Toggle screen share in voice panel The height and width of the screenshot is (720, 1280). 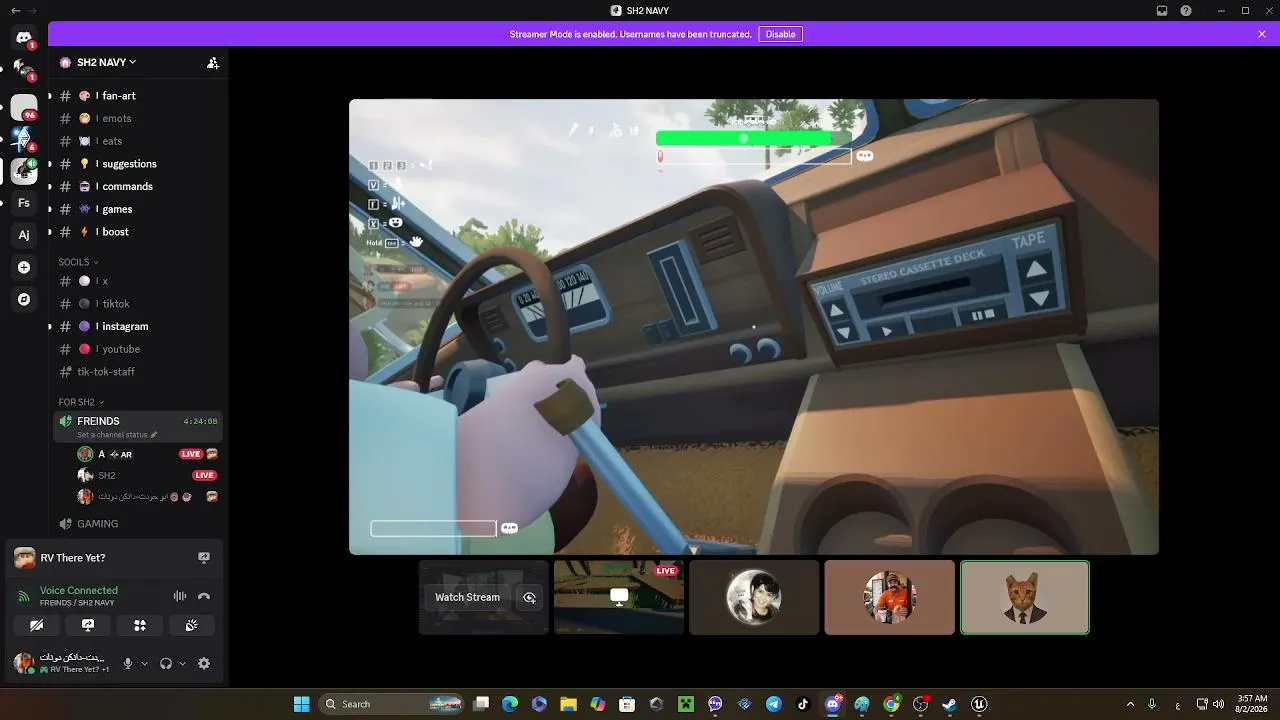[x=88, y=625]
